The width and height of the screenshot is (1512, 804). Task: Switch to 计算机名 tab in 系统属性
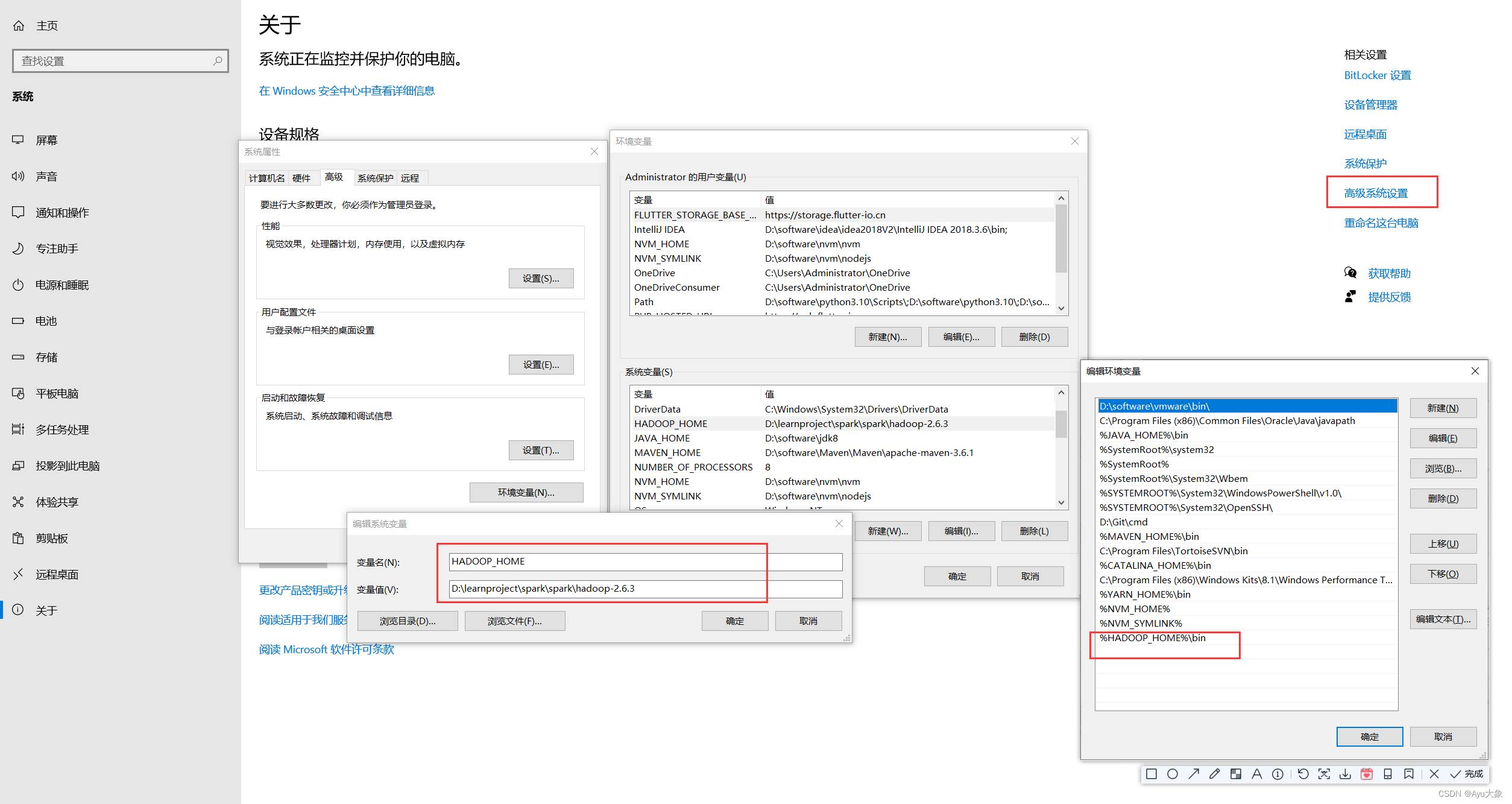(x=266, y=178)
